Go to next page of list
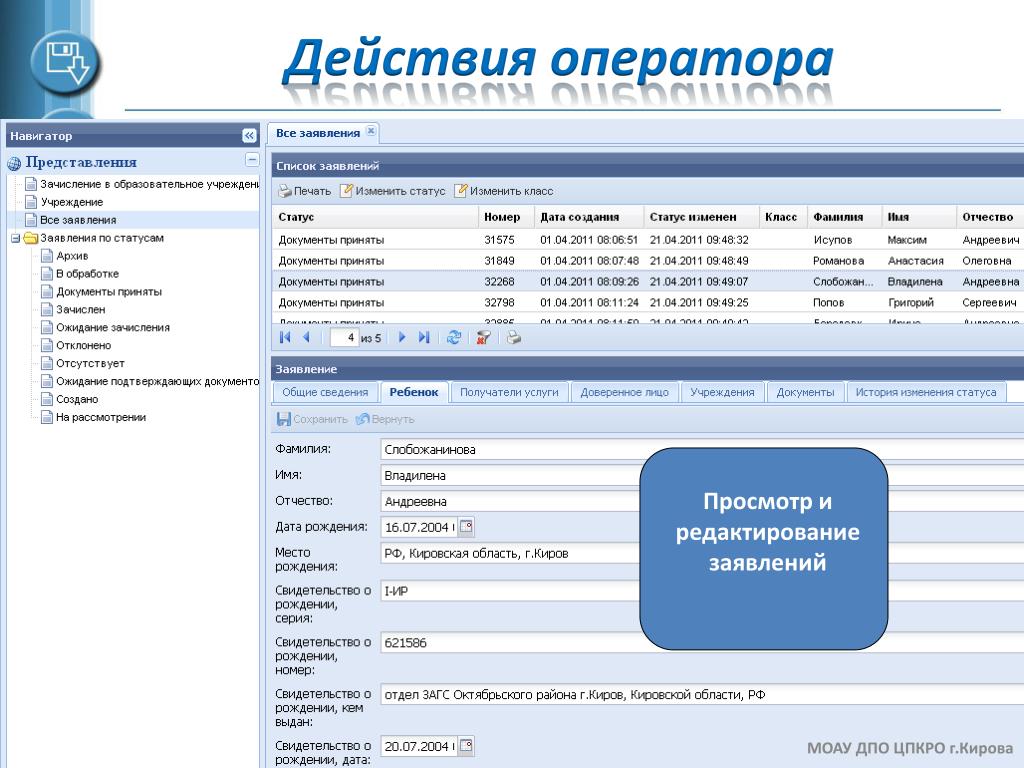This screenshot has height=768, width=1024. point(402,337)
